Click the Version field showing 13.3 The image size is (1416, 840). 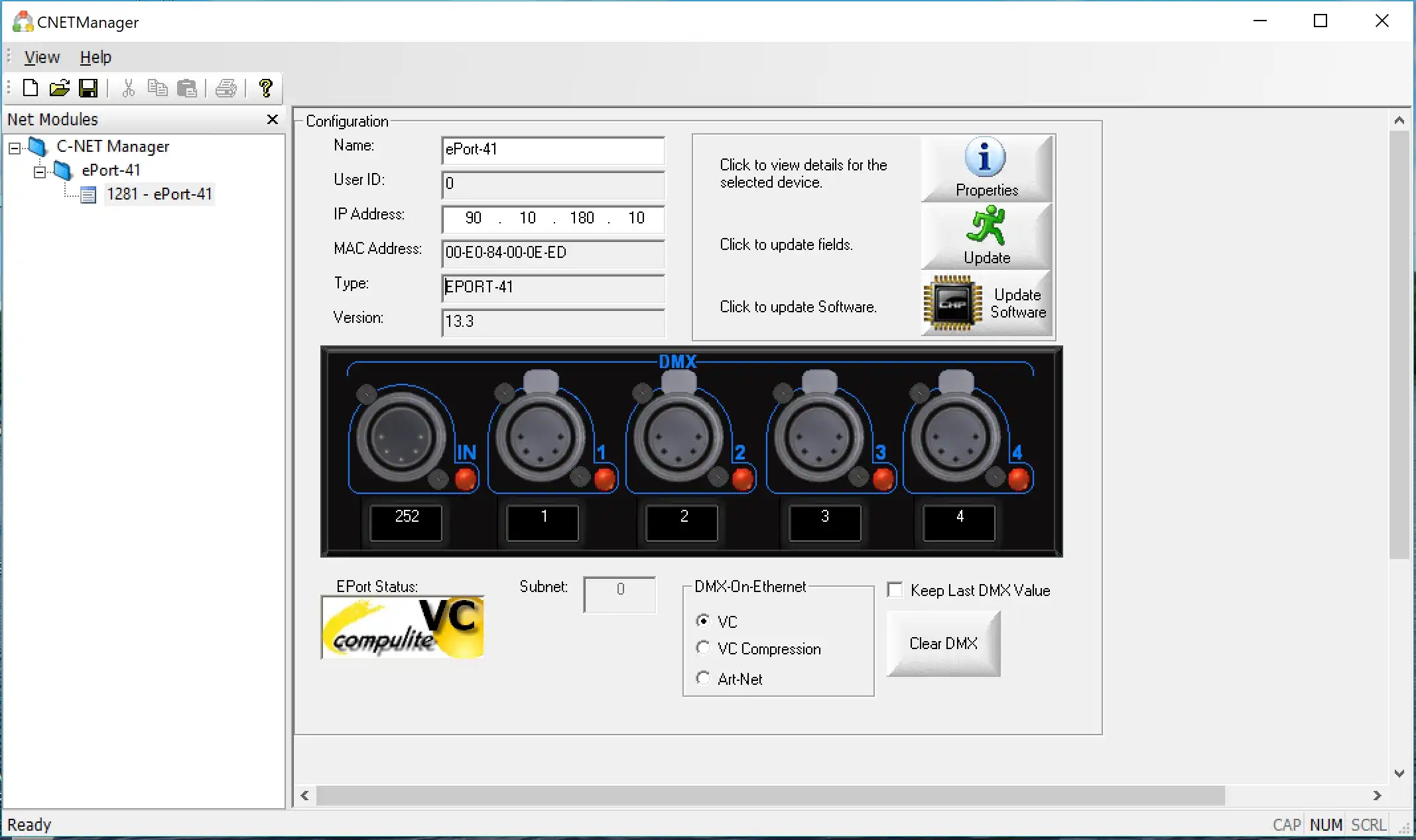tap(553, 322)
